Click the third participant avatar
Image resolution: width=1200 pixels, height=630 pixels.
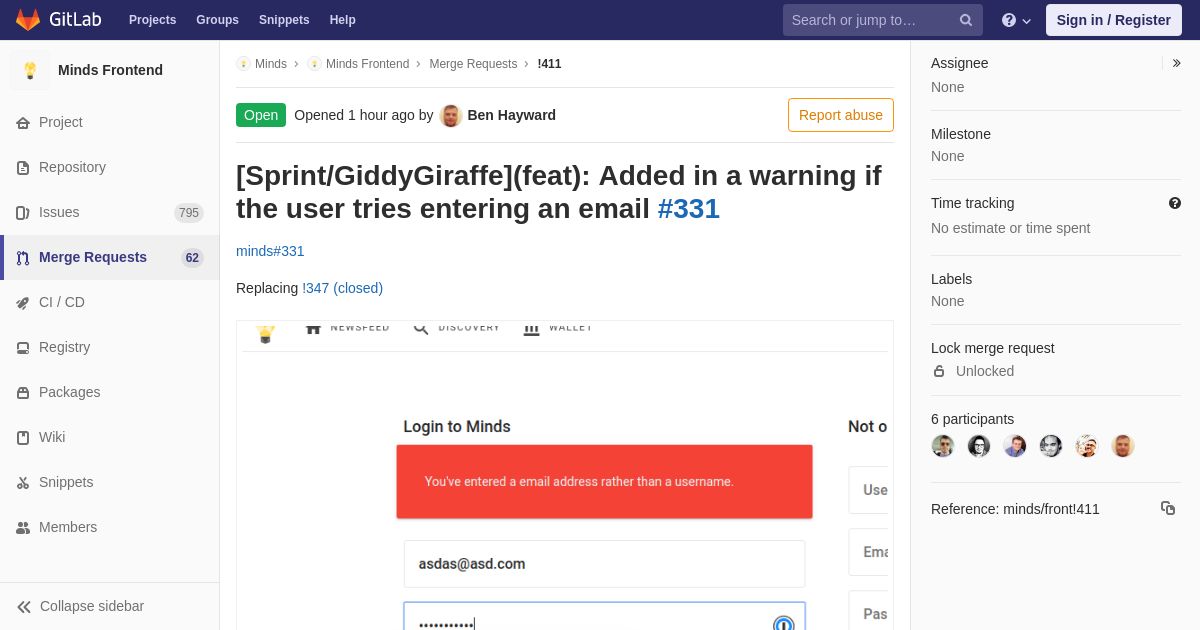1015,446
